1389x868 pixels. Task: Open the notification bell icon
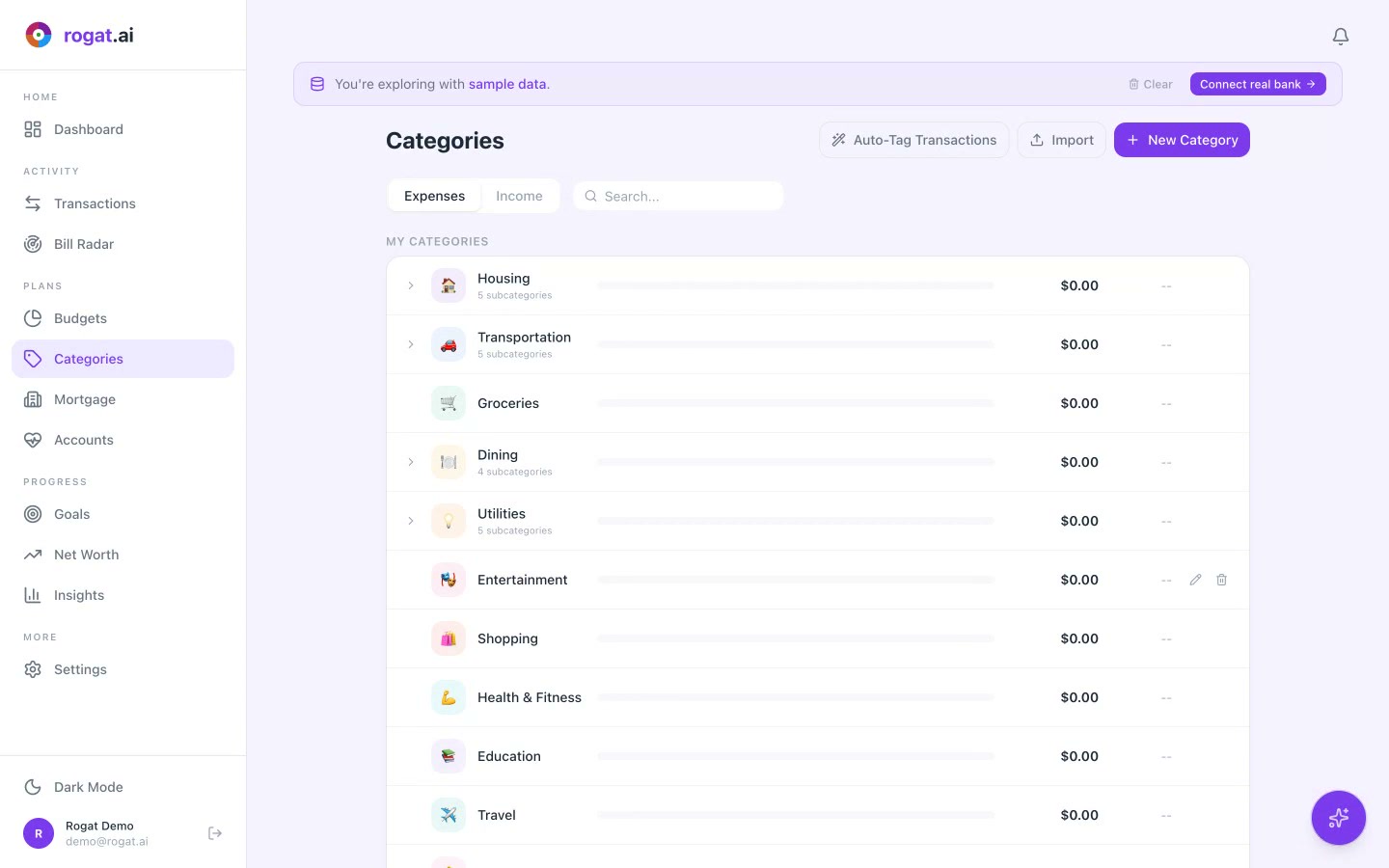tap(1341, 36)
